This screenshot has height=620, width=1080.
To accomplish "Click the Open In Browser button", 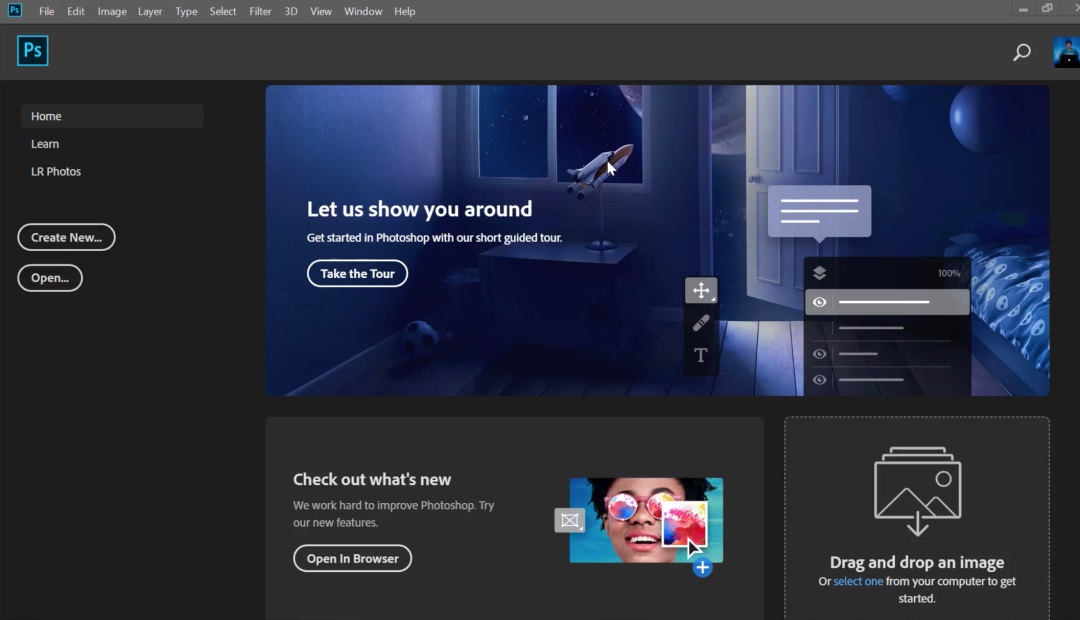I will [x=352, y=558].
